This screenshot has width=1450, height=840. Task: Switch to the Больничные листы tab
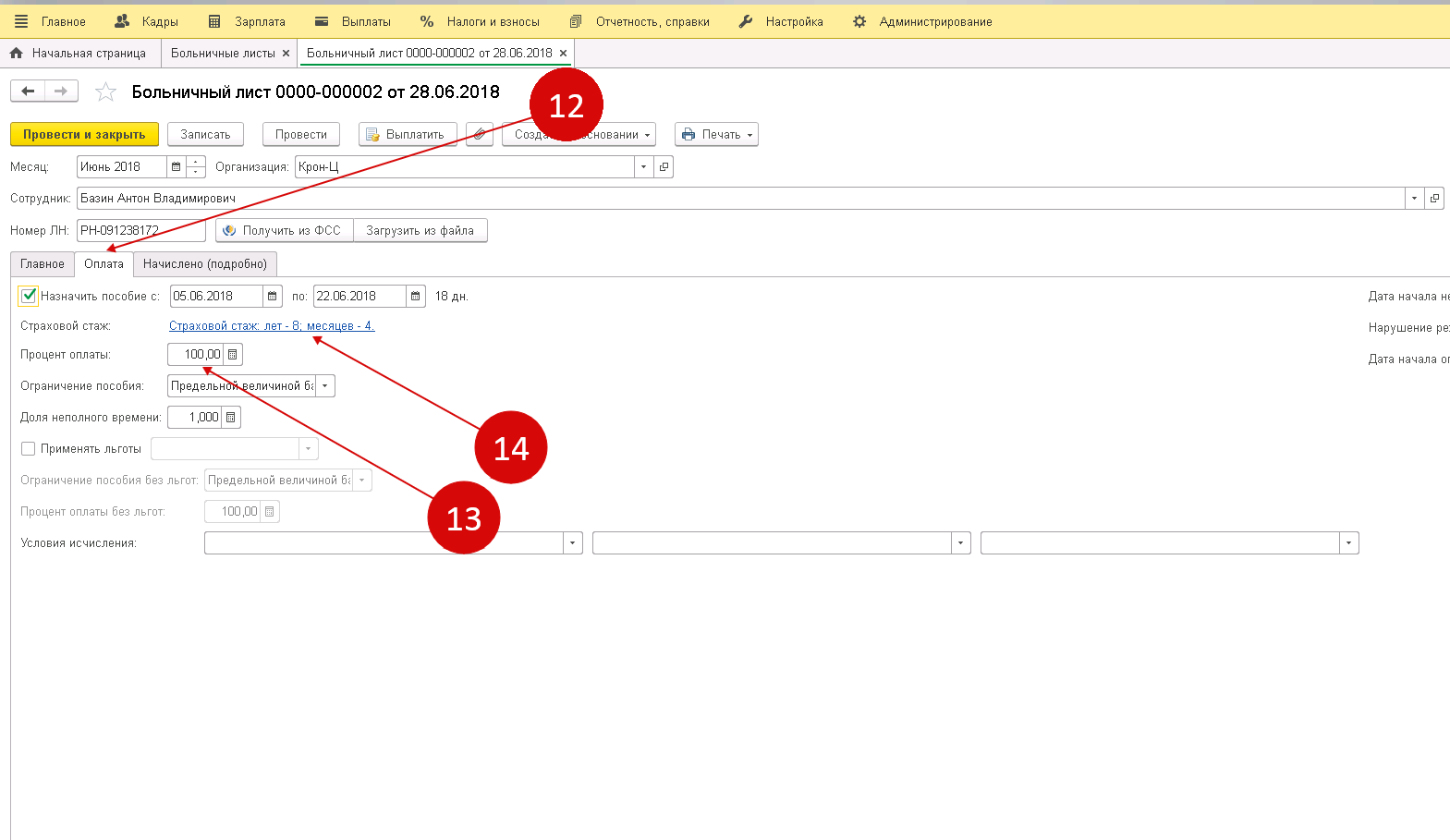(223, 54)
